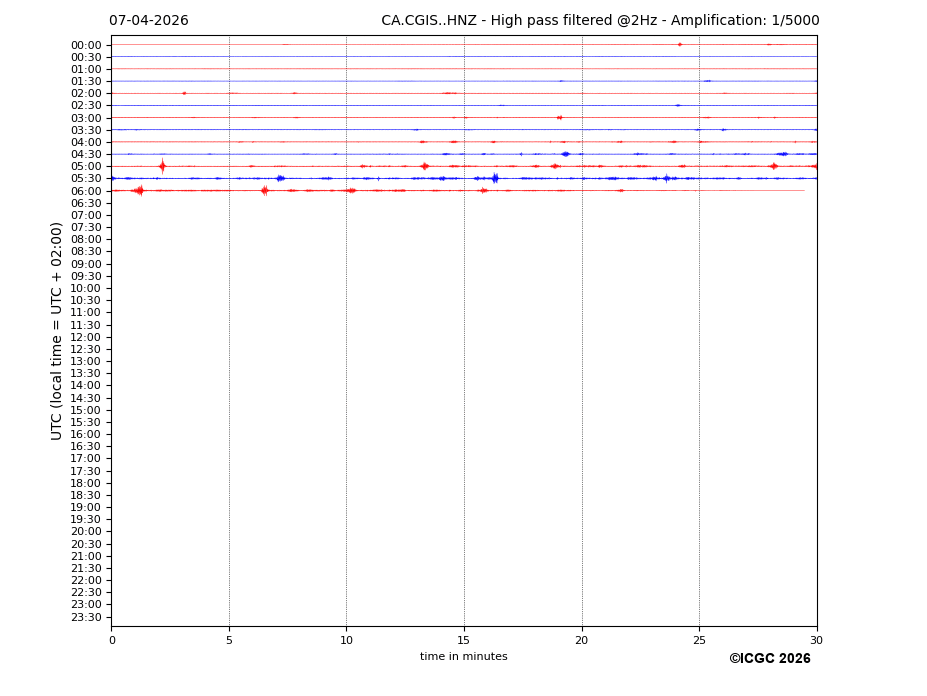Screen dimensions: 927x696
Task: Click the red spike on the 06:00 trace near 6.5 minutes
Action: pyautogui.click(x=265, y=190)
